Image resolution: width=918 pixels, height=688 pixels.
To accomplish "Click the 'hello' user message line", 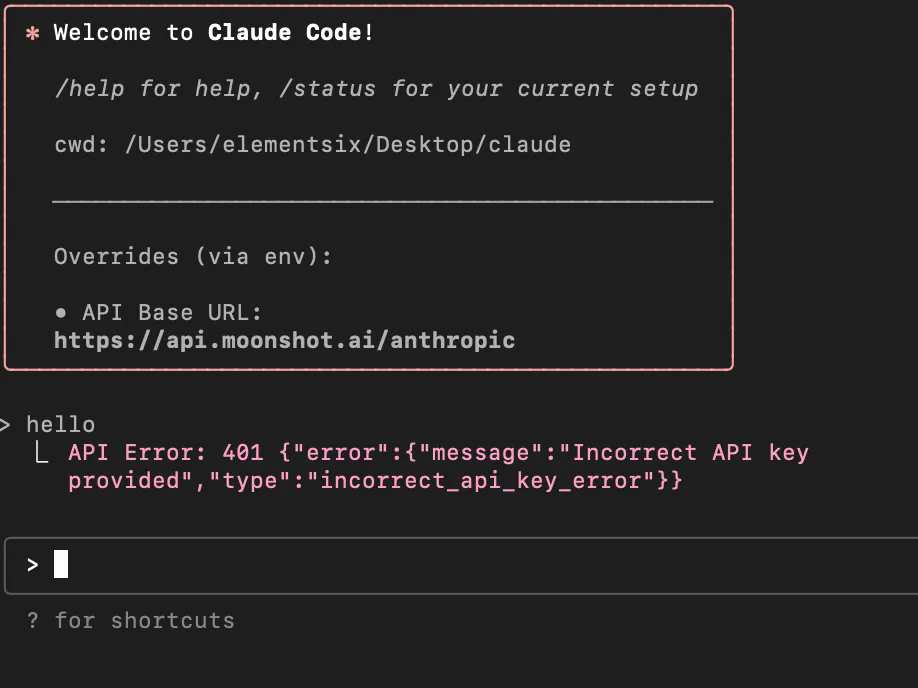I will [61, 425].
